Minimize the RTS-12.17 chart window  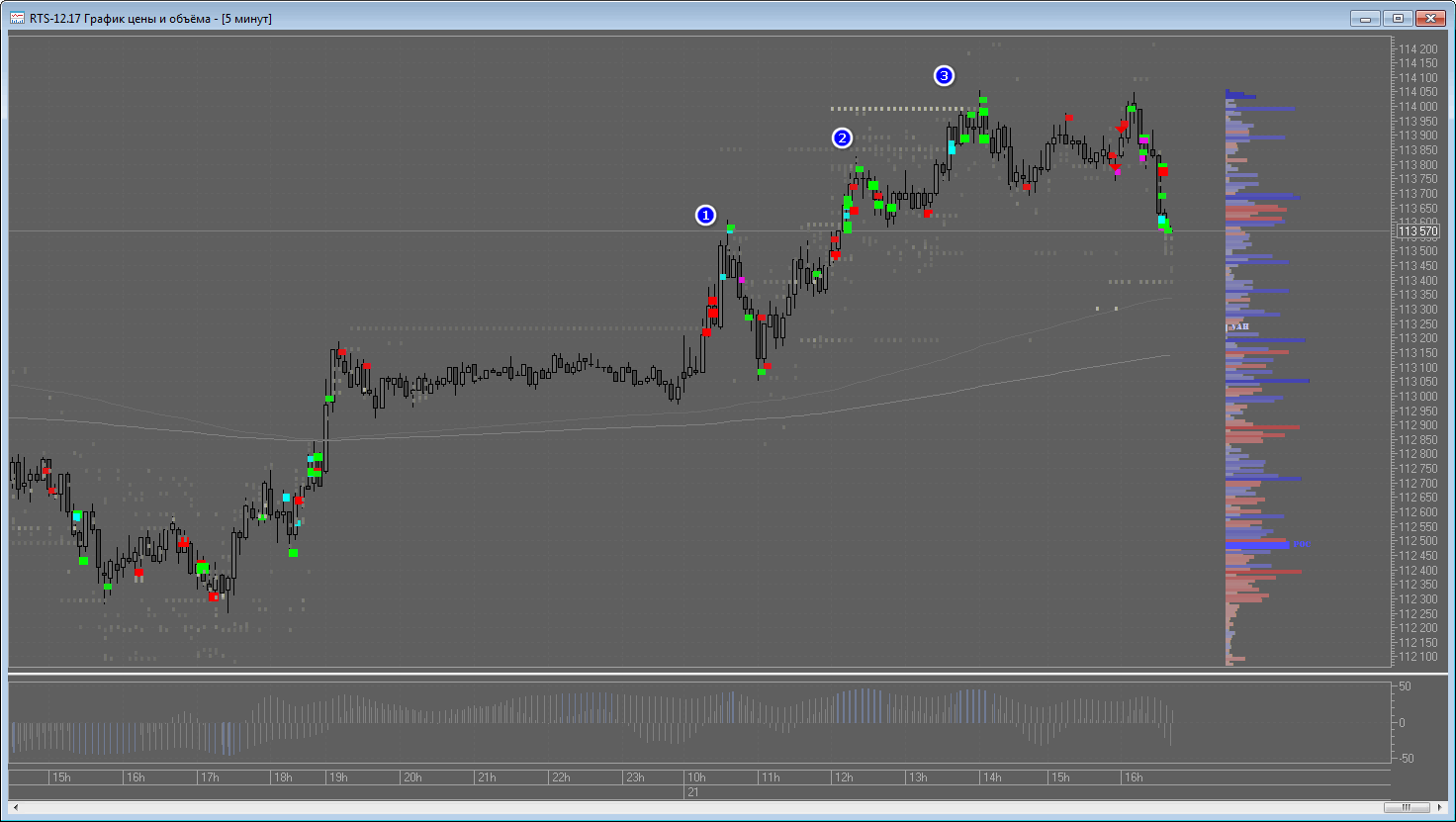coord(1367,18)
